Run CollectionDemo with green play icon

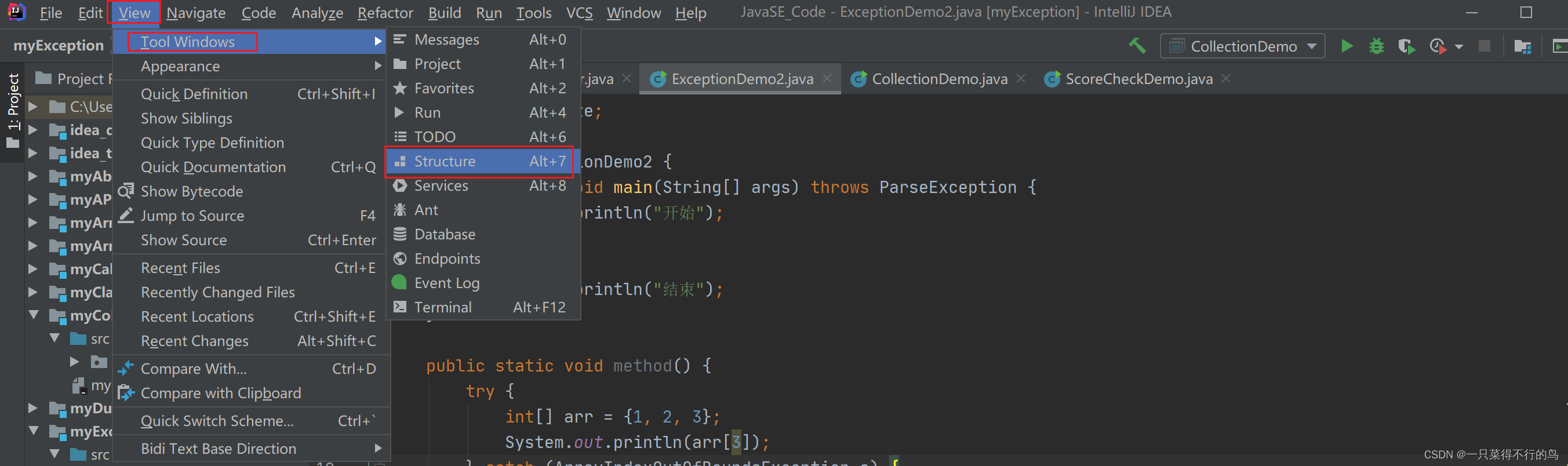[1347, 46]
